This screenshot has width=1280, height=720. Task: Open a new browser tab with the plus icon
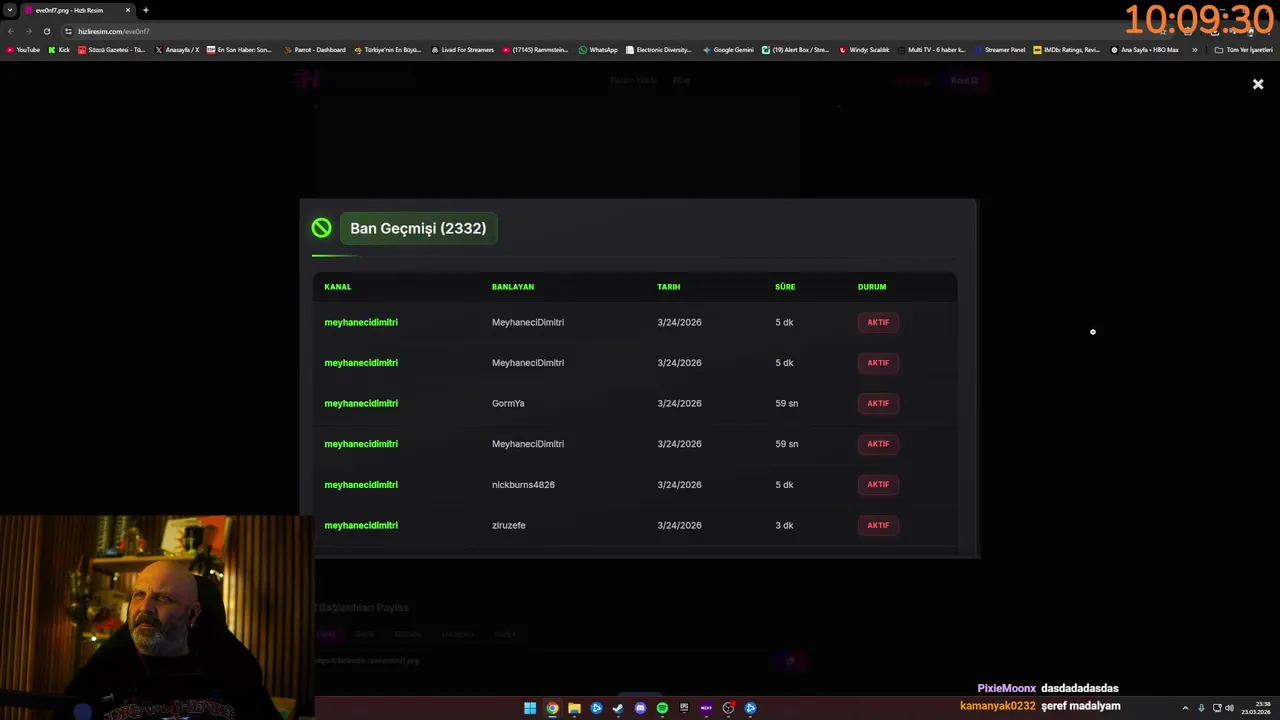coord(146,10)
